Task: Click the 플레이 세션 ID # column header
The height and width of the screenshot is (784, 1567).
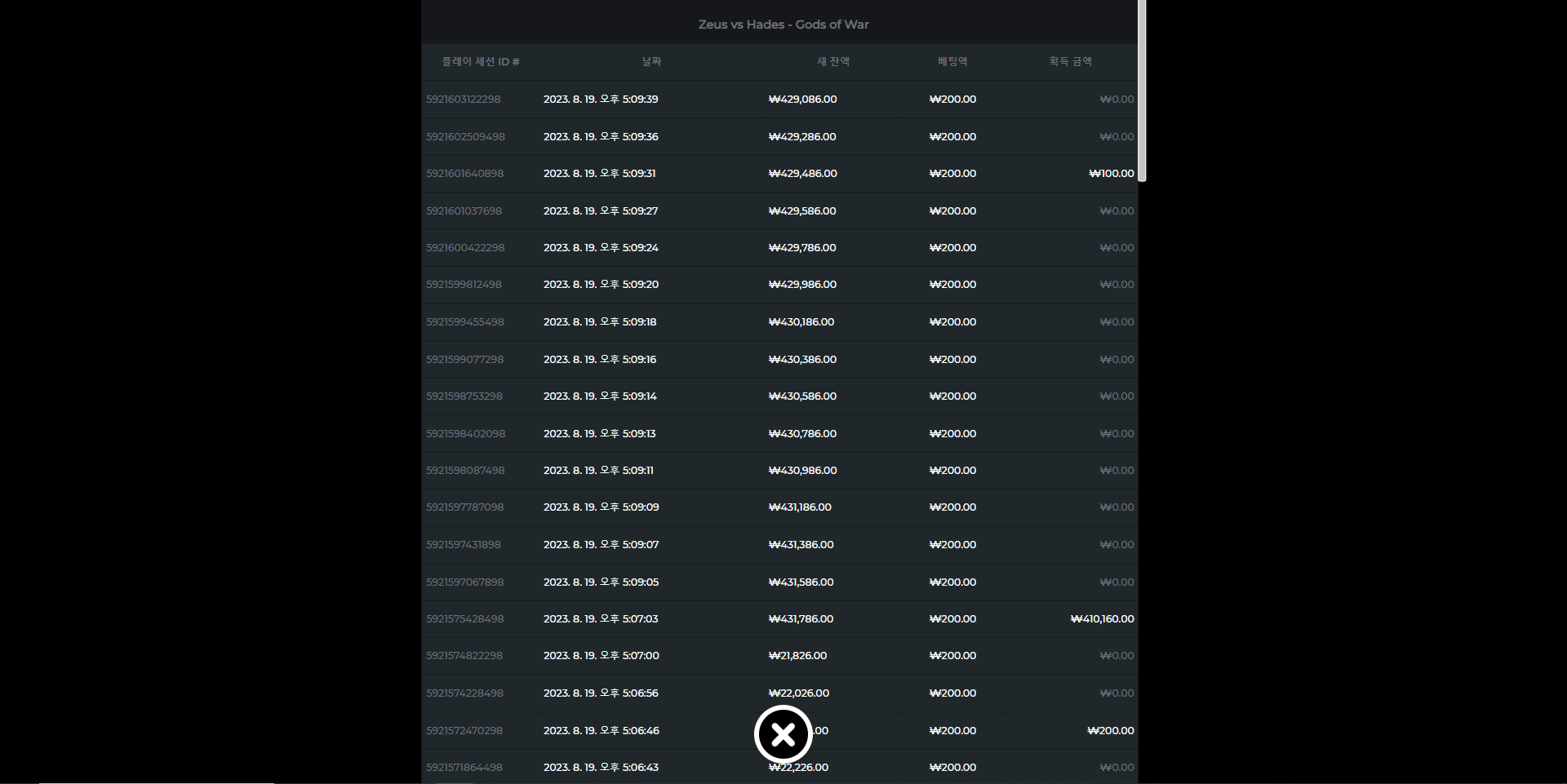Action: [481, 62]
